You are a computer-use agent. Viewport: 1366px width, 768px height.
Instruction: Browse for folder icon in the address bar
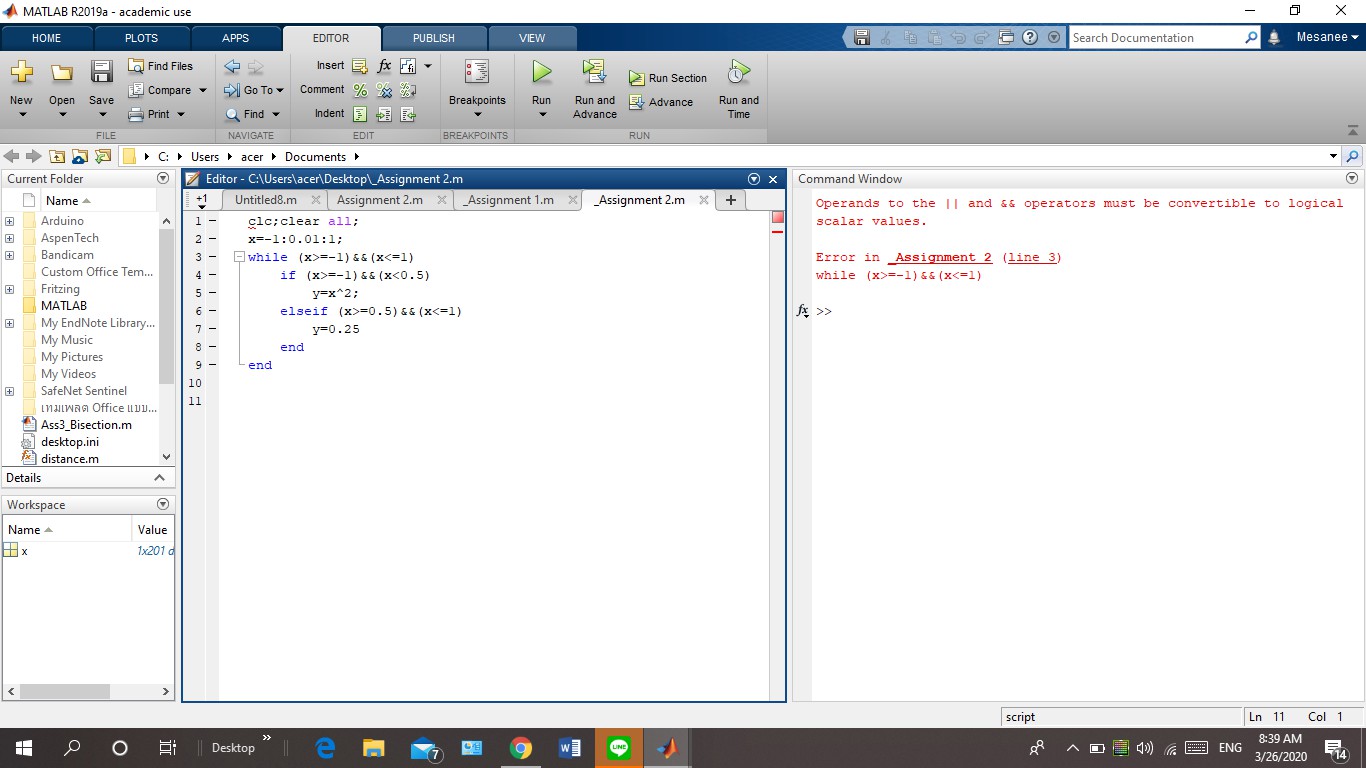[79, 157]
